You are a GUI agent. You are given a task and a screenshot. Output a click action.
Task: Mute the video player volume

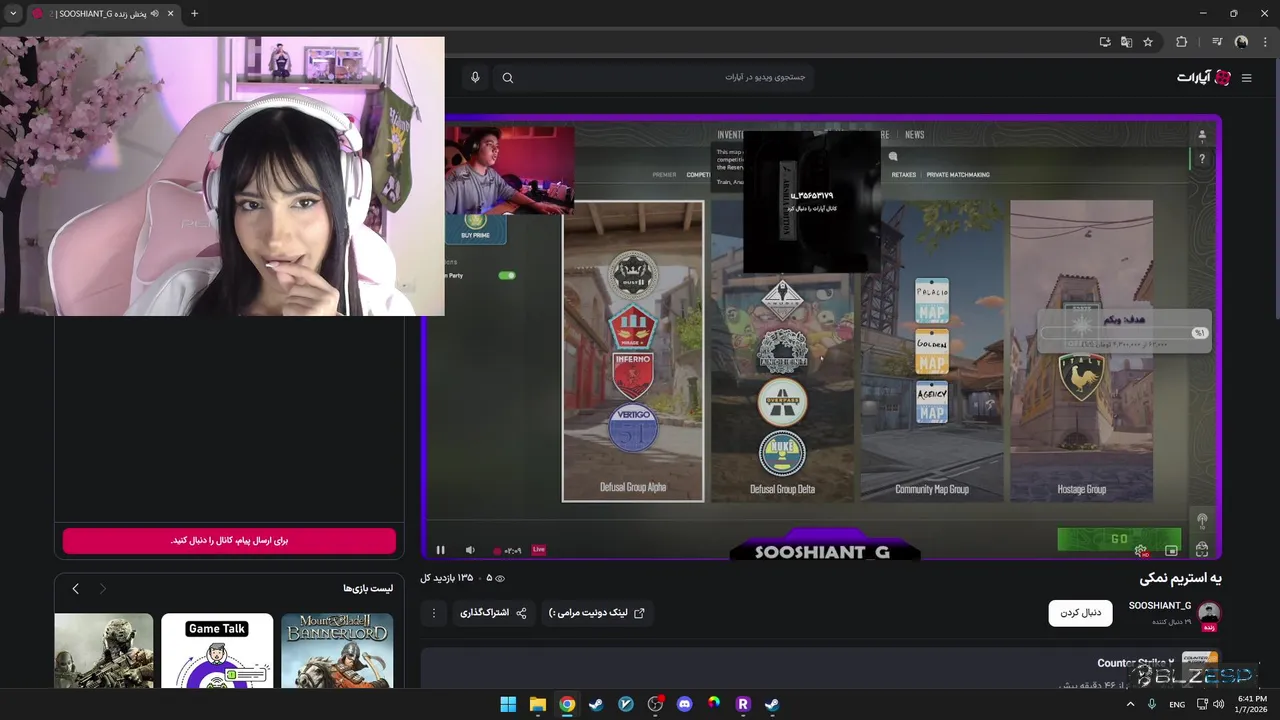tap(470, 550)
